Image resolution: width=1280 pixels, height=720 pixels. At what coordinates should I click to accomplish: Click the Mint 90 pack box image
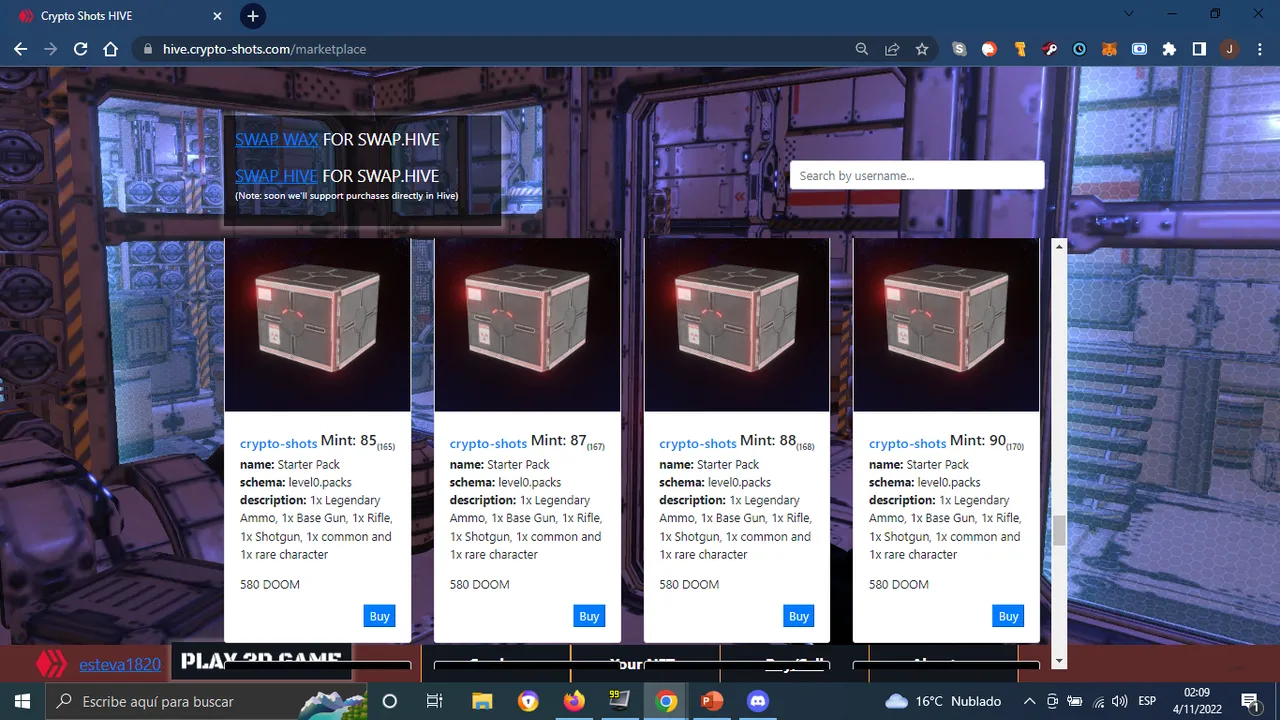[x=946, y=325]
